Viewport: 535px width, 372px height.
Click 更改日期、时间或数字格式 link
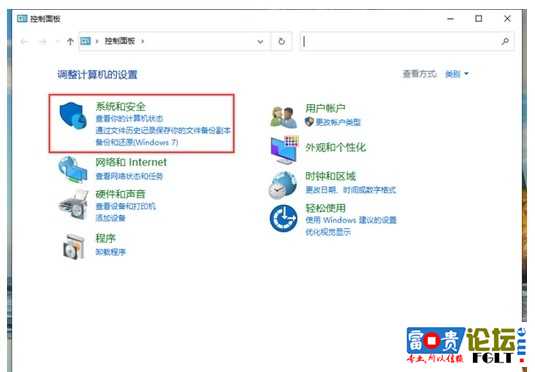click(x=351, y=190)
